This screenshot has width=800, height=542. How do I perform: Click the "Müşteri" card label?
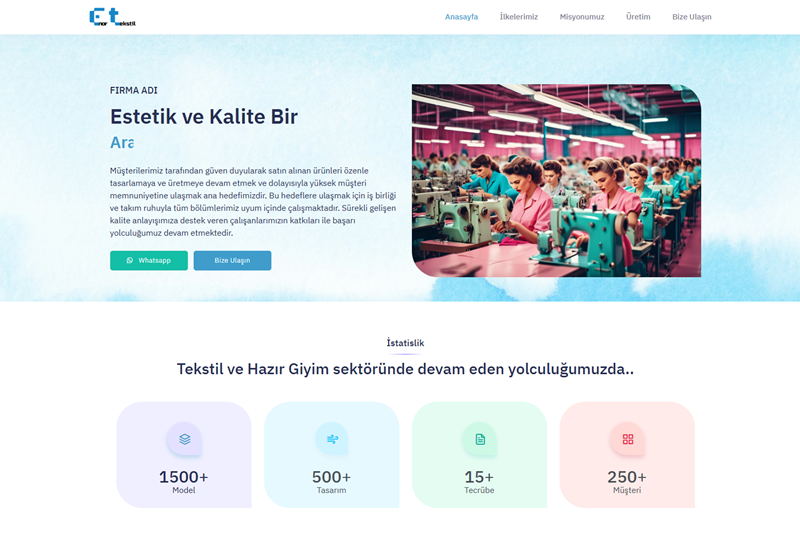(x=627, y=490)
